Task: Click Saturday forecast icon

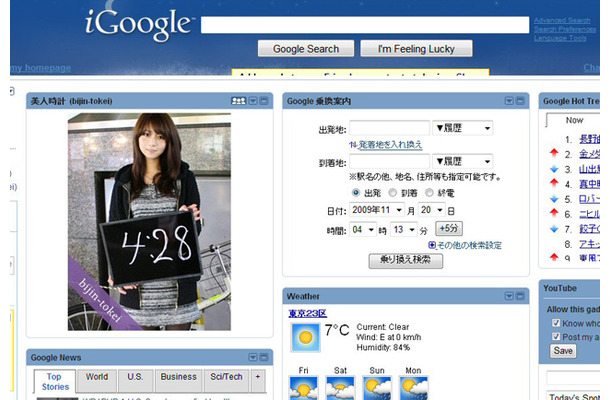Action: tap(340, 388)
